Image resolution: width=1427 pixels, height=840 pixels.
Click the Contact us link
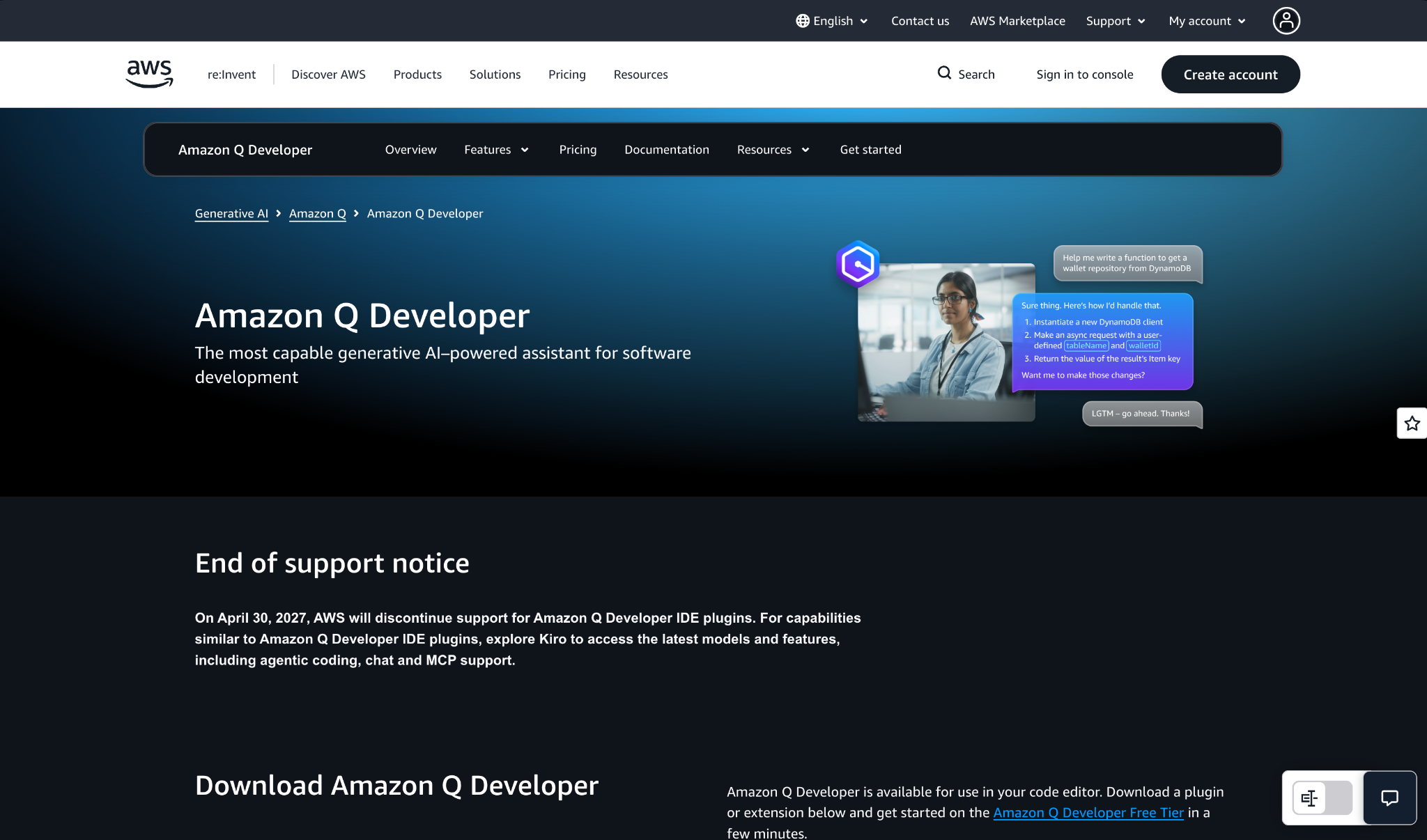[x=920, y=21]
